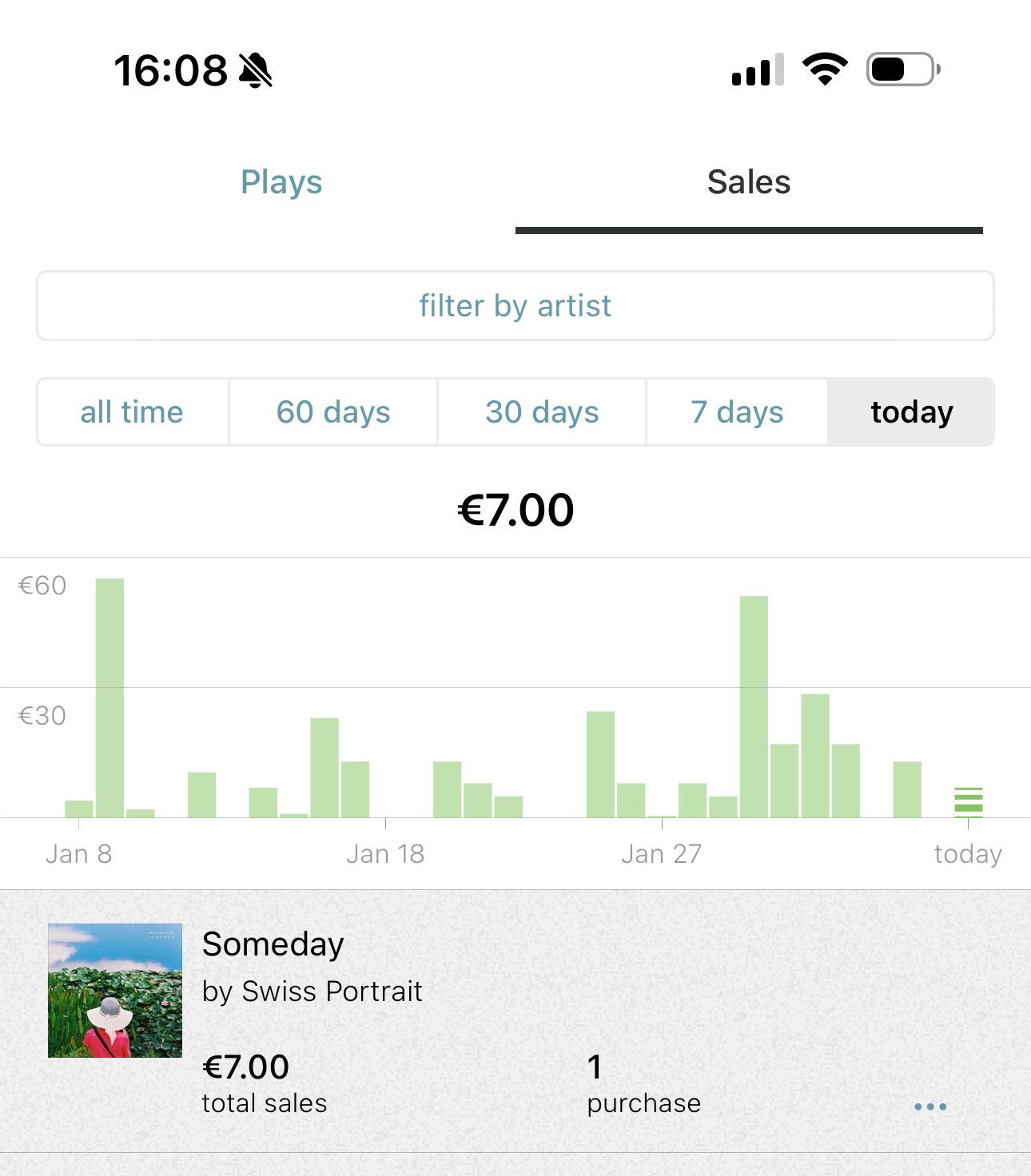Switch range to 30 days

coord(542,412)
